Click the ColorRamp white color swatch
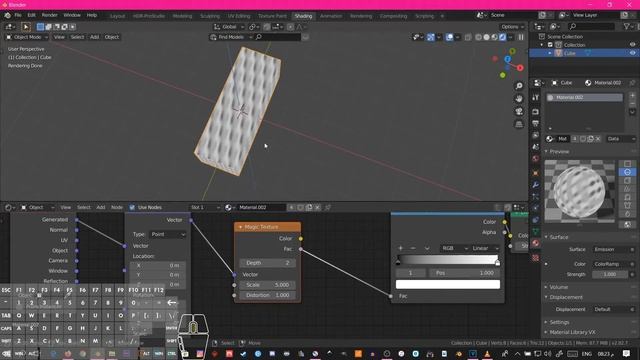 click(448, 284)
